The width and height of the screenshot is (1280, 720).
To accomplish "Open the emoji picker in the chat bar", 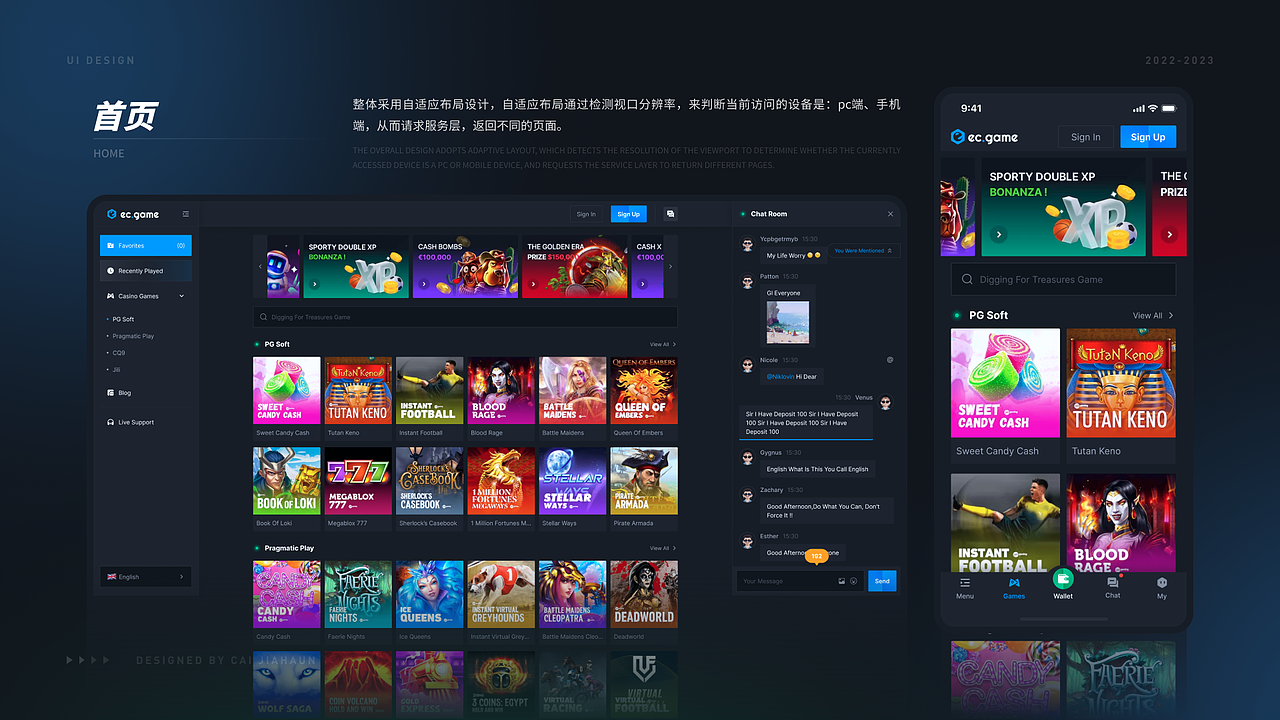I will [854, 580].
